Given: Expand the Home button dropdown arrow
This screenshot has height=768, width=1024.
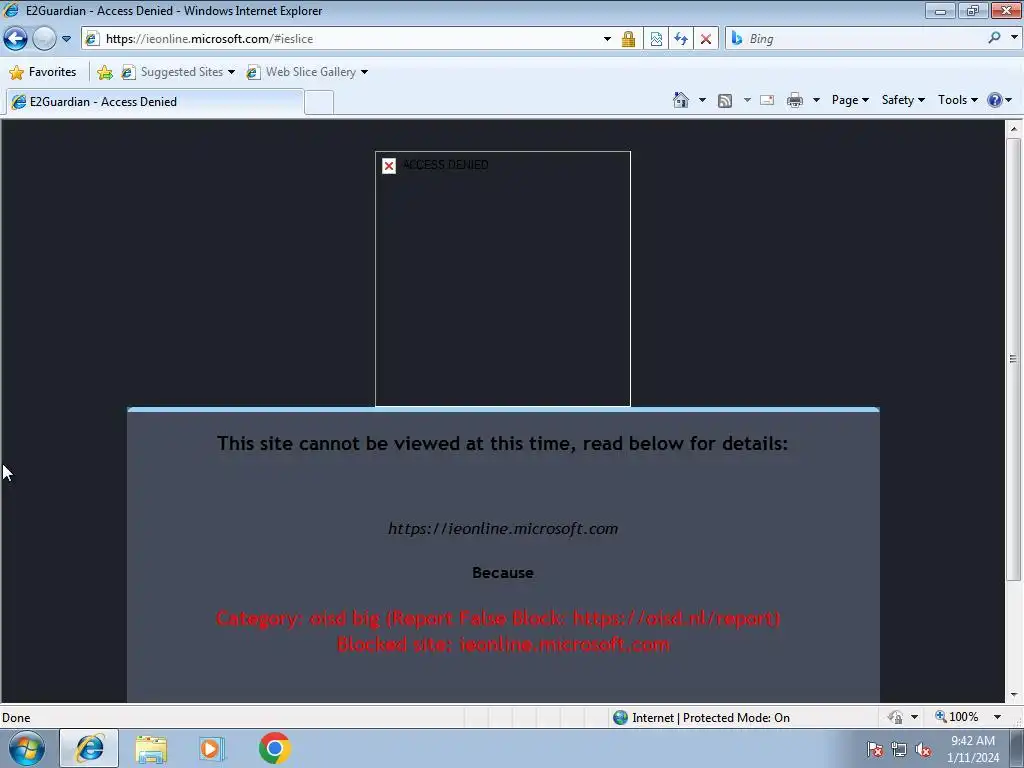Looking at the screenshot, I should (702, 100).
